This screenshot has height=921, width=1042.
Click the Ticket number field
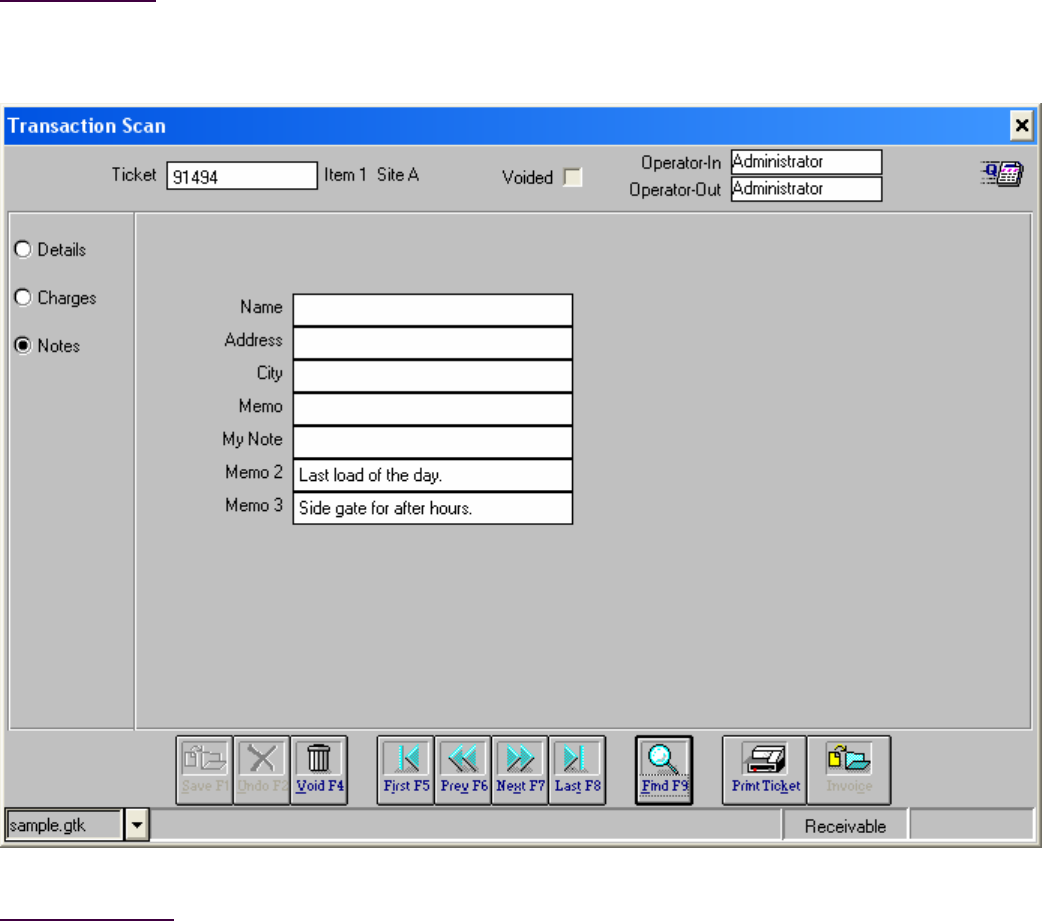(241, 177)
